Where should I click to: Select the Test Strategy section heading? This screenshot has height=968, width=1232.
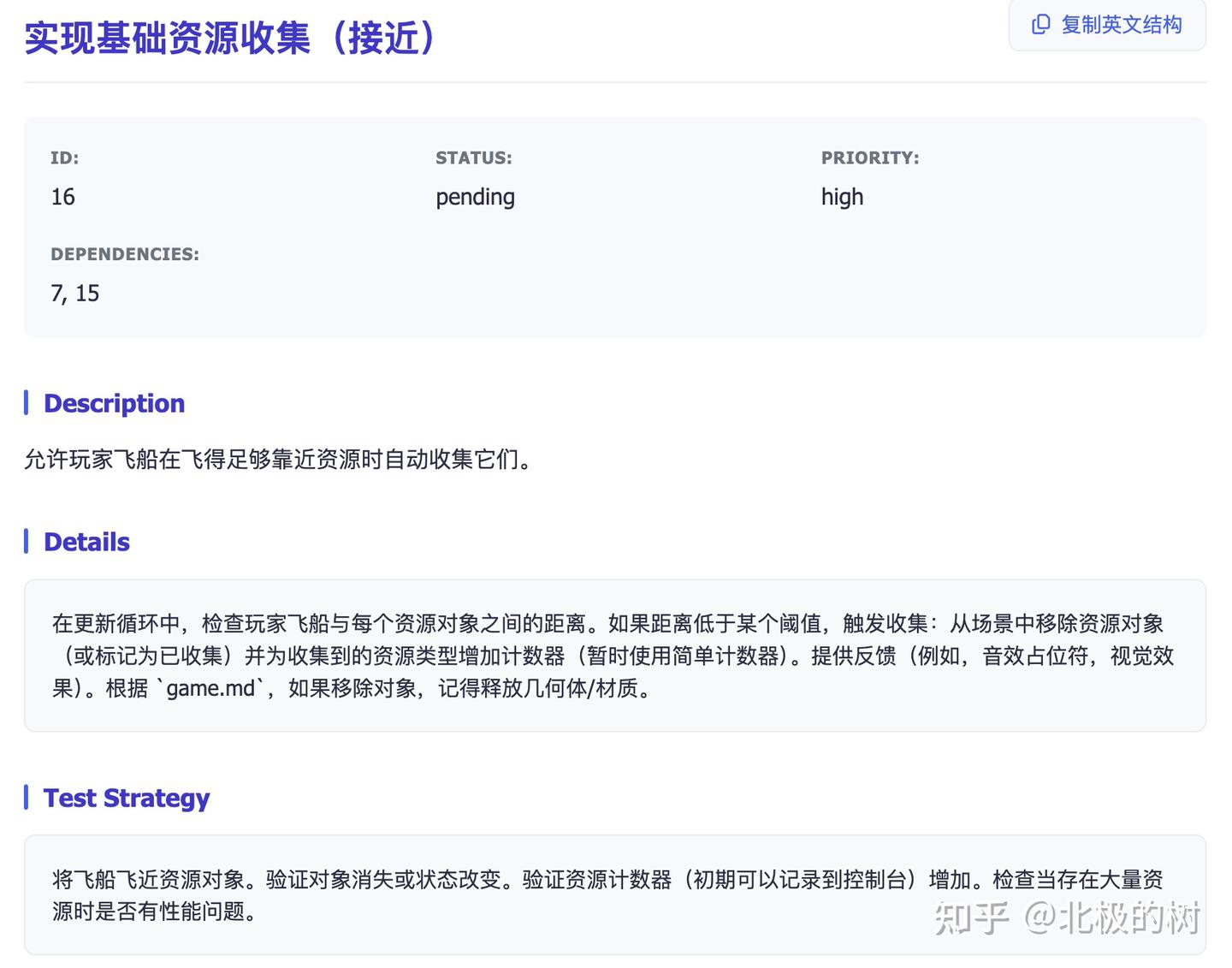(x=126, y=797)
